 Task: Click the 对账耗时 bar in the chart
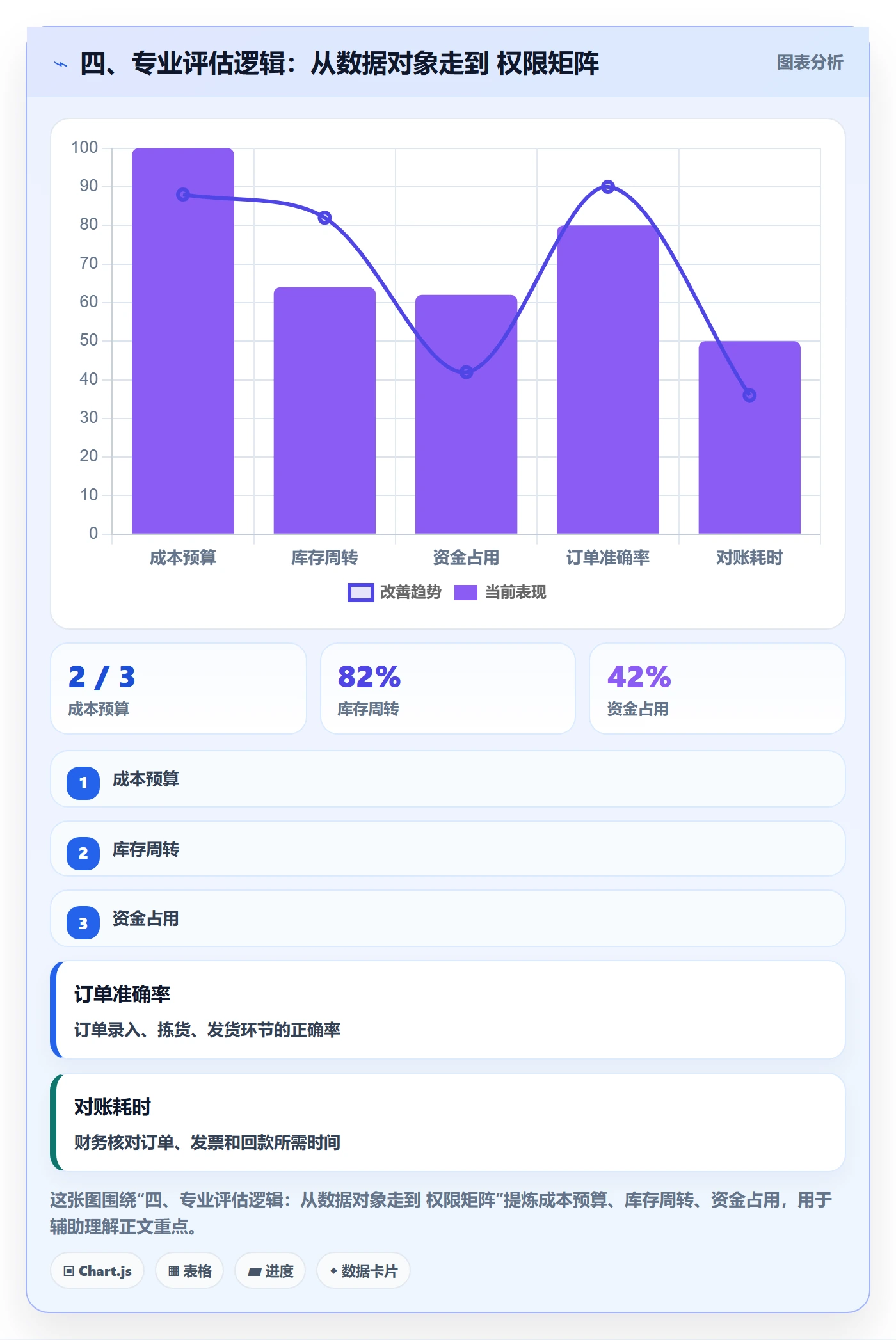749,437
